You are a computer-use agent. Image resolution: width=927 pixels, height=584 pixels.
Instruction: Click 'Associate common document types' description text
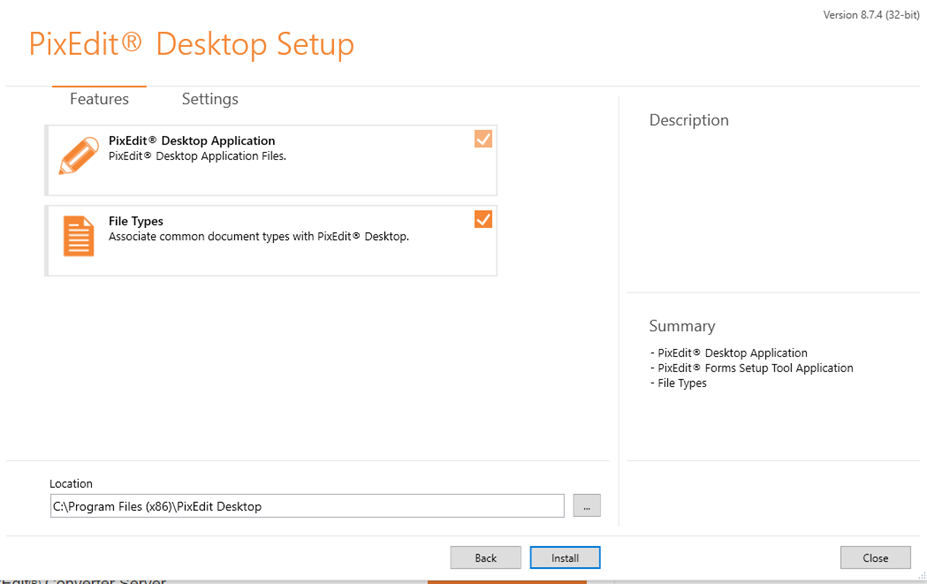[x=258, y=236]
